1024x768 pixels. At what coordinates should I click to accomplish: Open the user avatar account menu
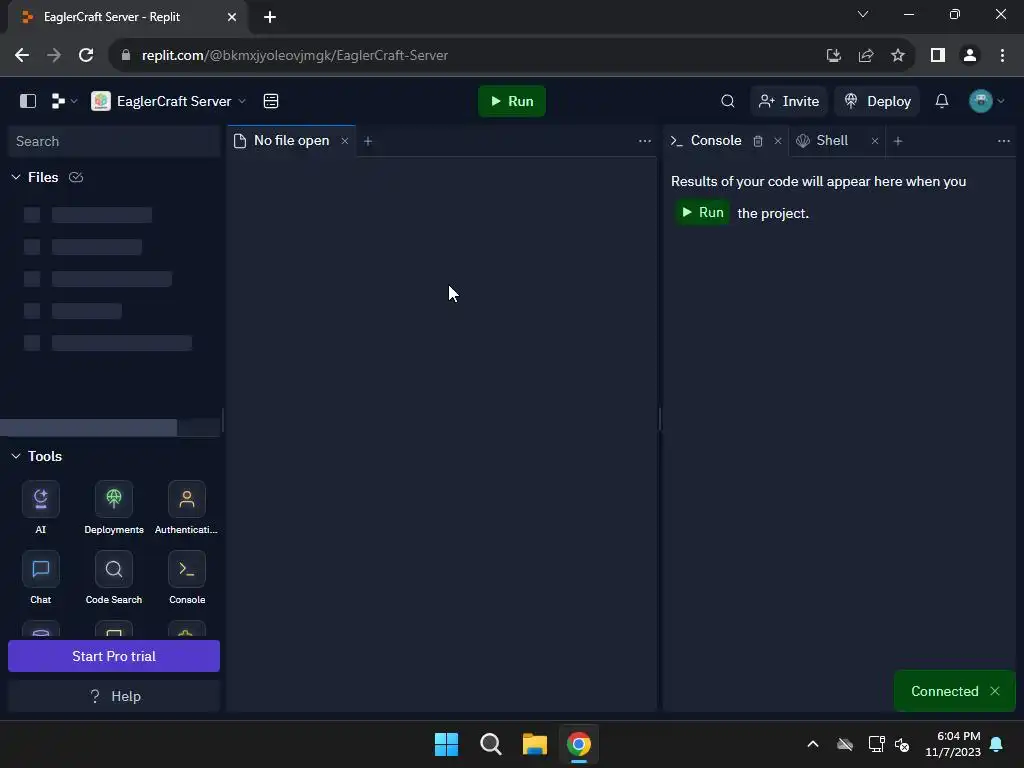[x=987, y=101]
